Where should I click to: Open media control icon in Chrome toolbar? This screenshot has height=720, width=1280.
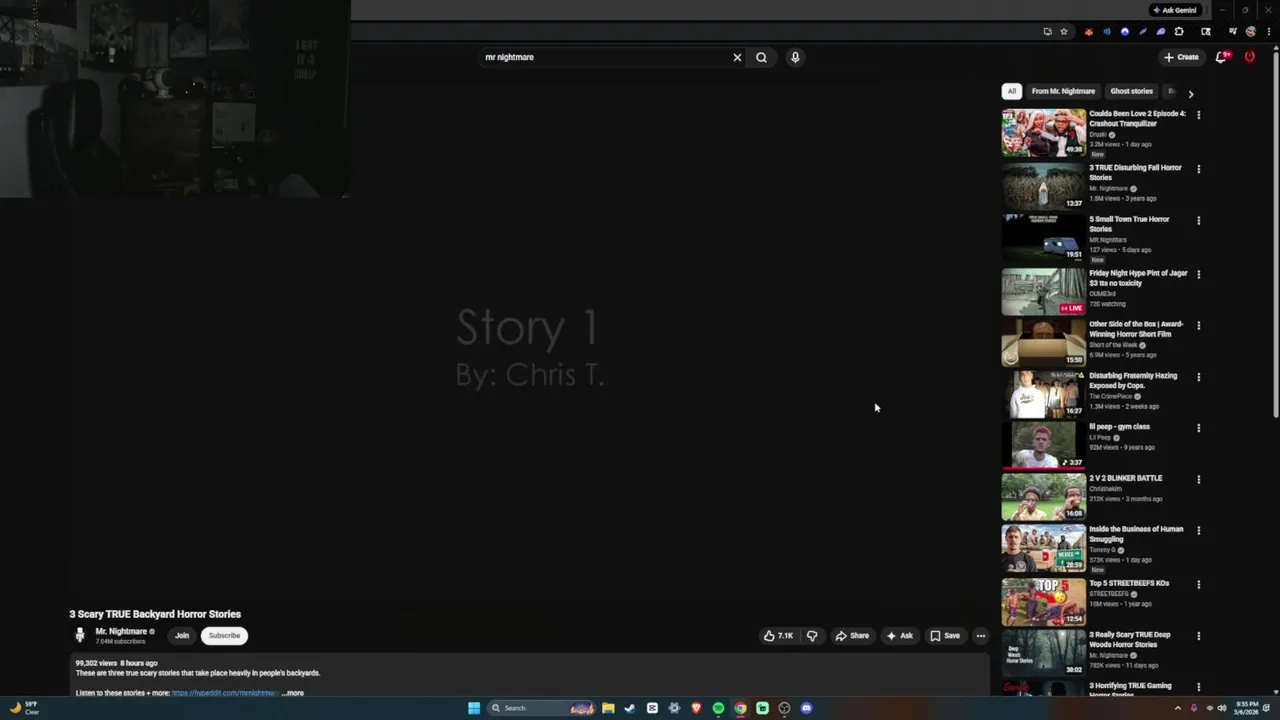pyautogui.click(x=1233, y=32)
